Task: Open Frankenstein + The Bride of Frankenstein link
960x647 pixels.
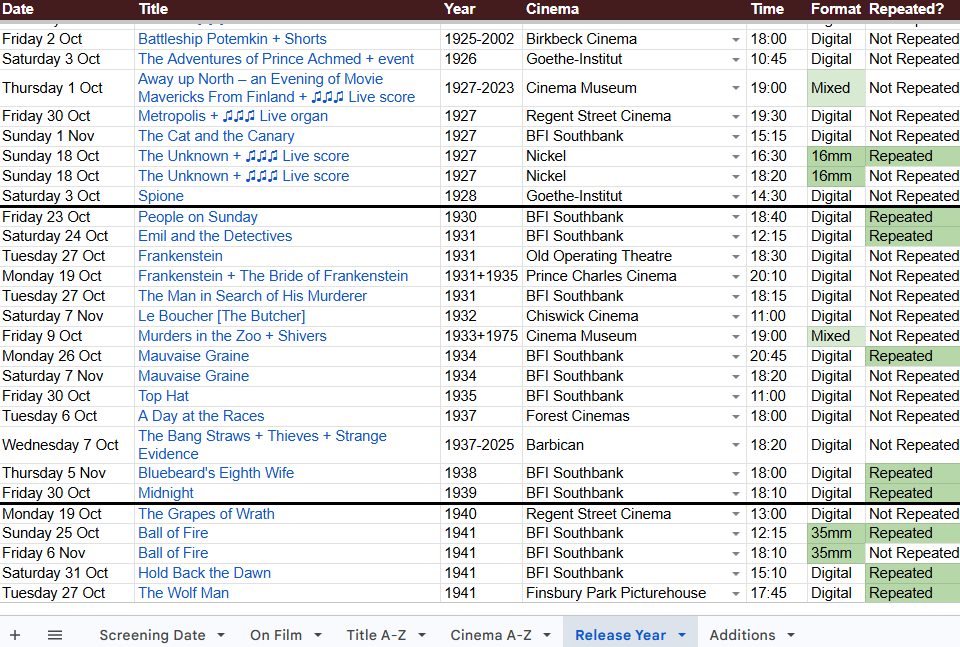Action: pyautogui.click(x=273, y=276)
